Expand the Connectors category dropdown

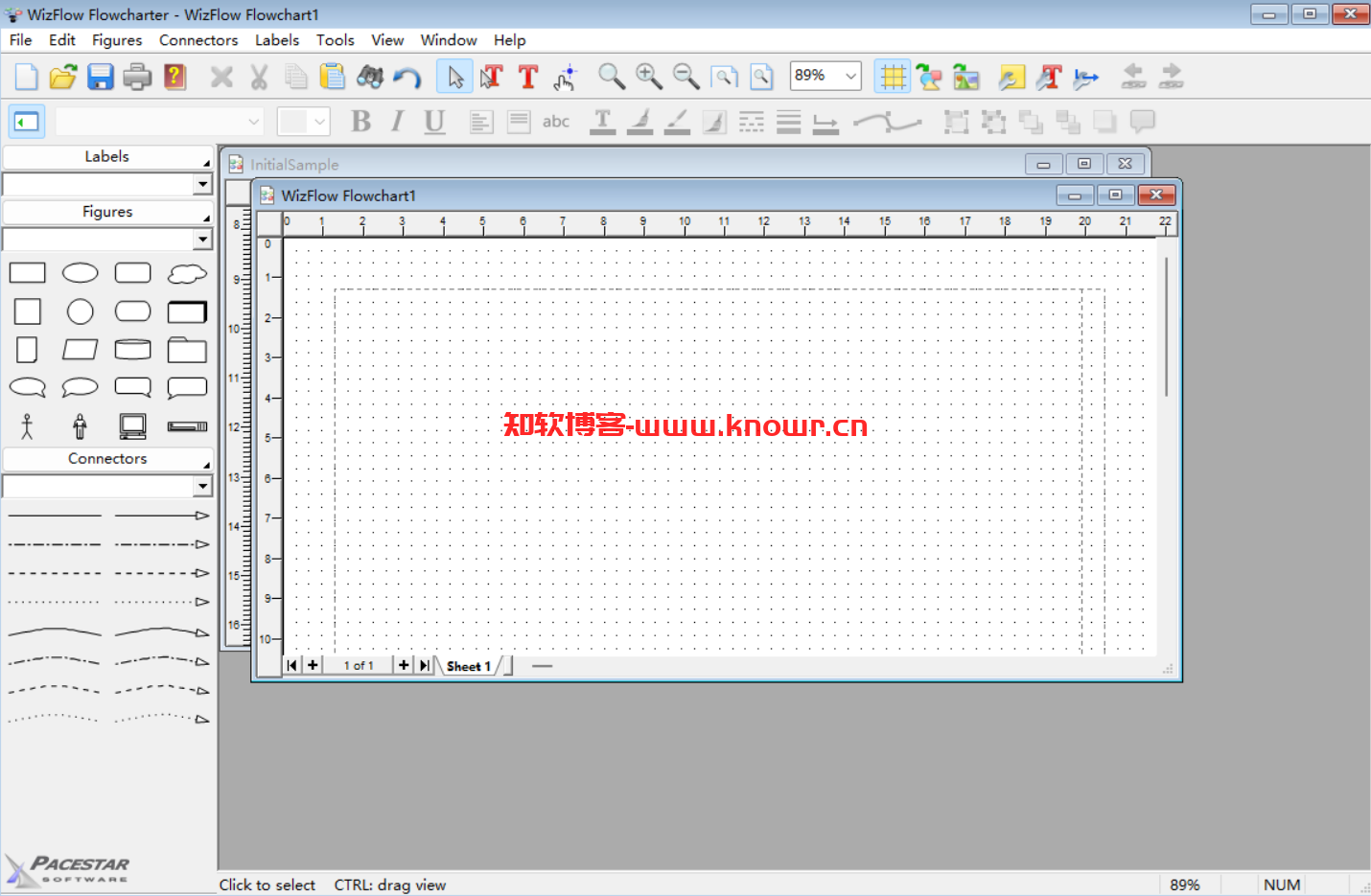click(x=202, y=487)
